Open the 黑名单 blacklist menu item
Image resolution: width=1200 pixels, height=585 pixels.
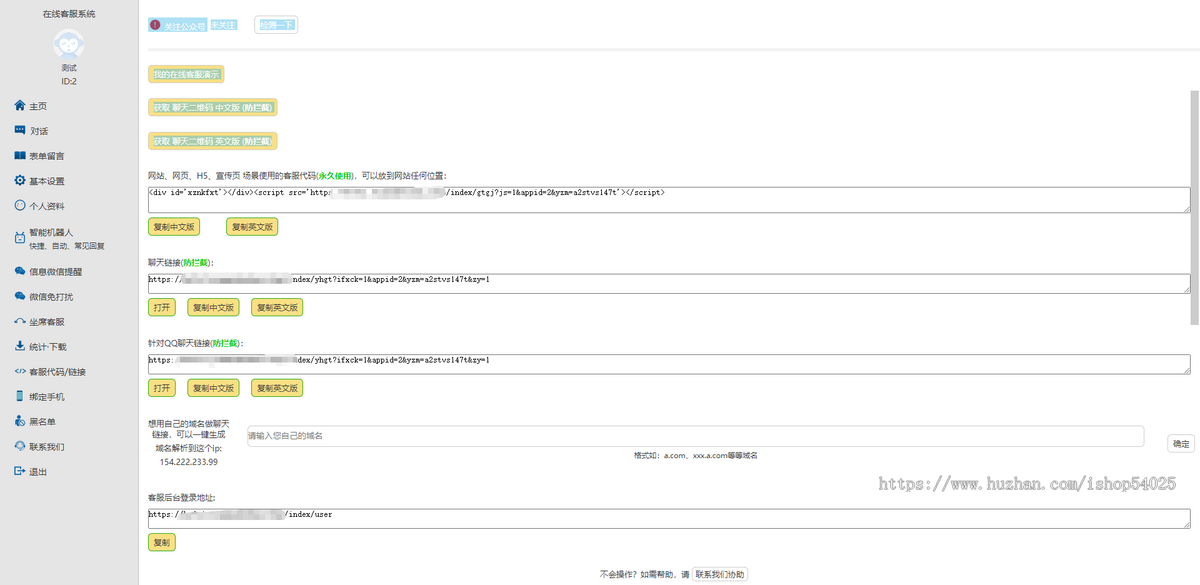[42, 421]
